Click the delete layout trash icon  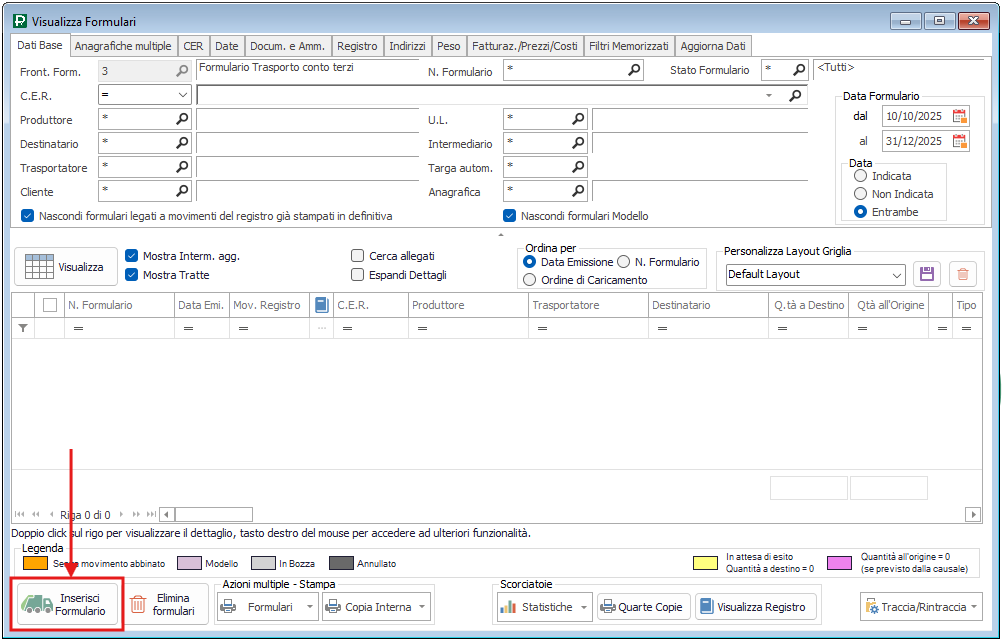(x=961, y=274)
